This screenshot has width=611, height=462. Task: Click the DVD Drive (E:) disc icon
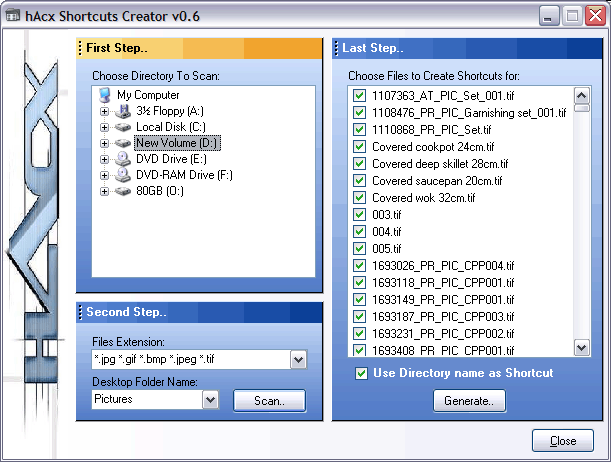coord(123,159)
